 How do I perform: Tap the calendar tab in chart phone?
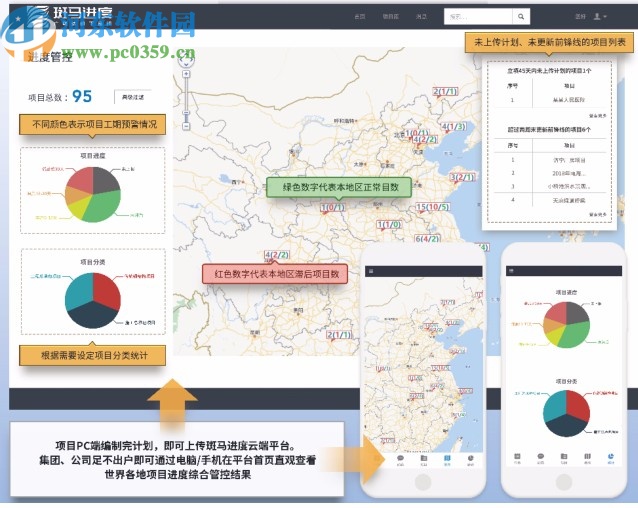click(x=517, y=458)
